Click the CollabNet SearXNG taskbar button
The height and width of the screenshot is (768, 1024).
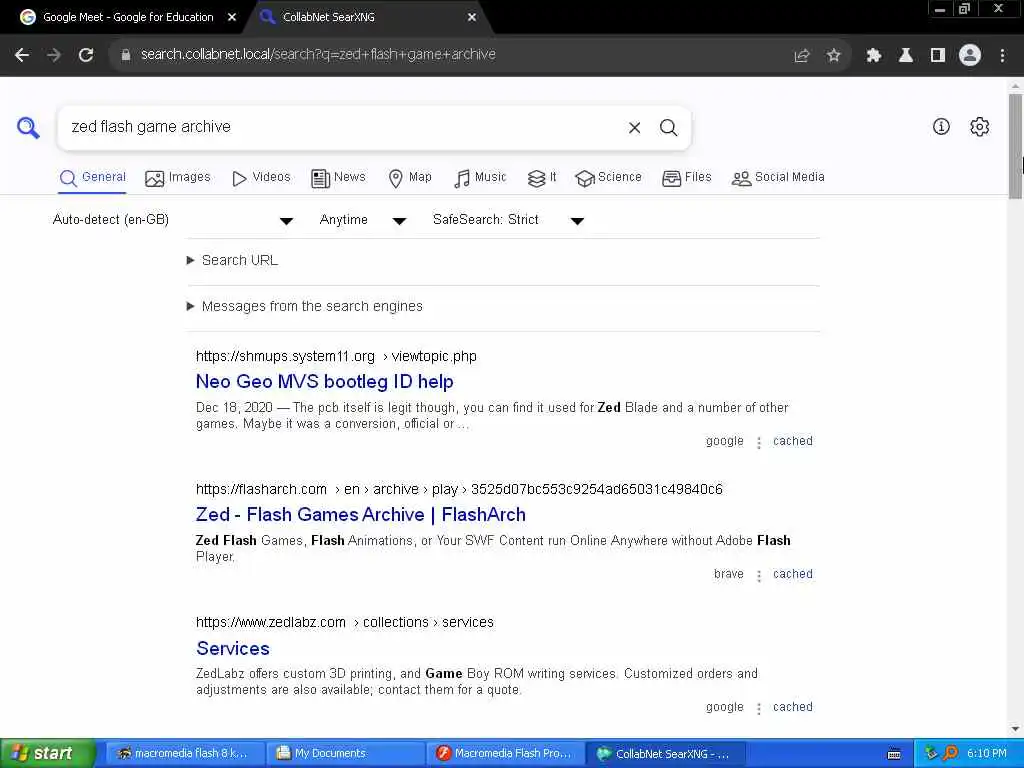click(664, 753)
